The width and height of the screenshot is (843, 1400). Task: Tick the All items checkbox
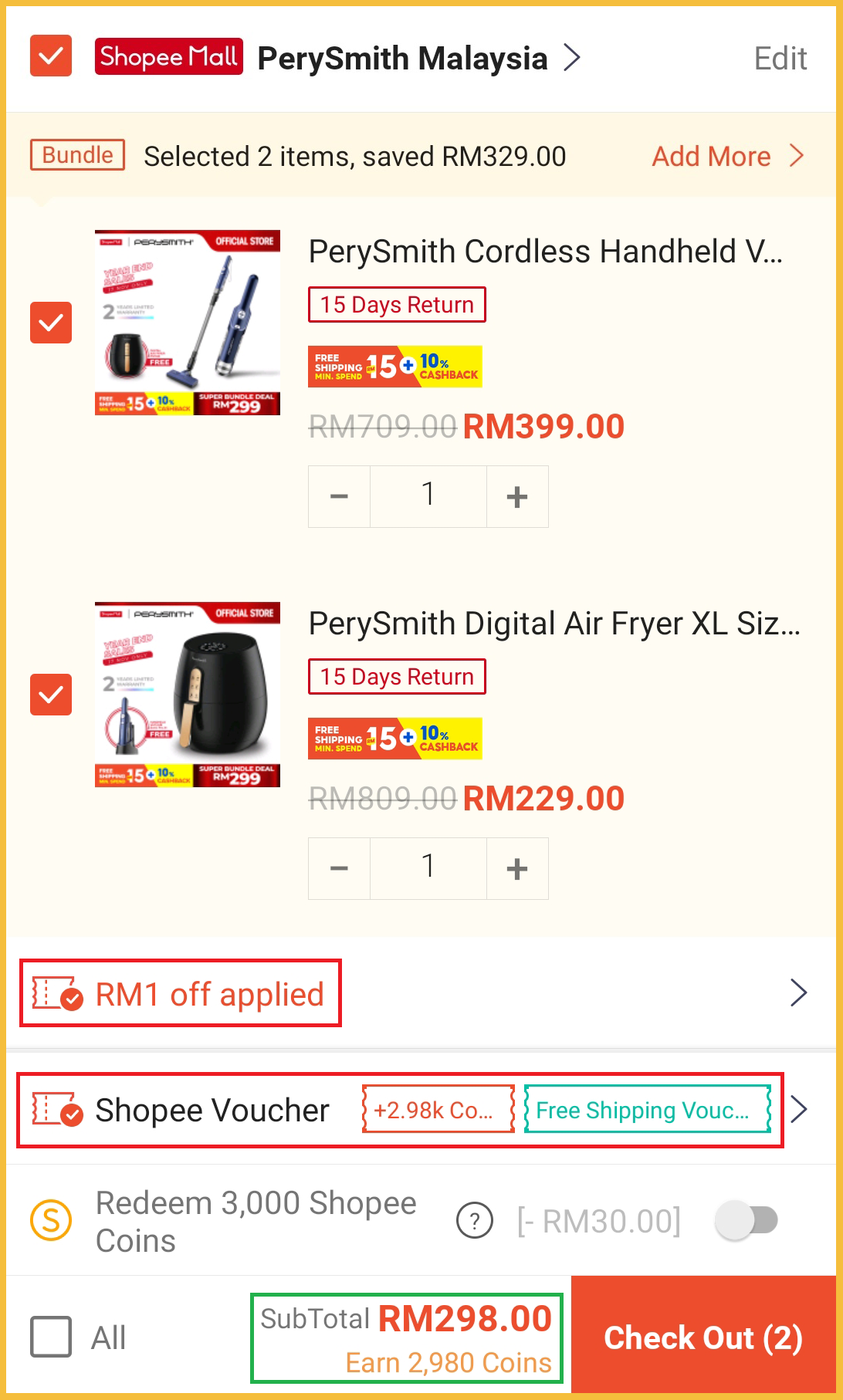click(x=51, y=1337)
